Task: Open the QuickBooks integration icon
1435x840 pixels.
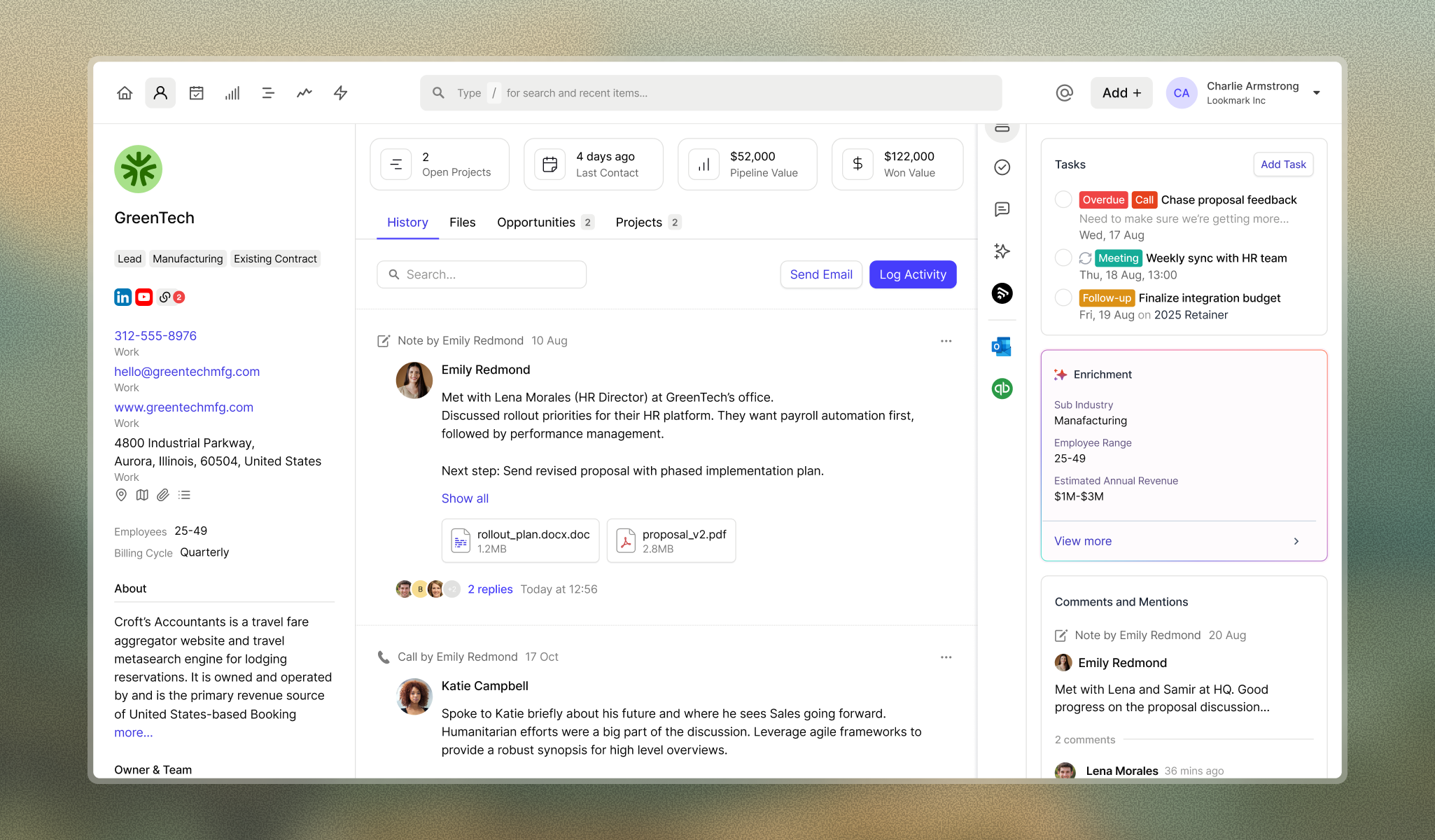Action: pyautogui.click(x=1002, y=388)
